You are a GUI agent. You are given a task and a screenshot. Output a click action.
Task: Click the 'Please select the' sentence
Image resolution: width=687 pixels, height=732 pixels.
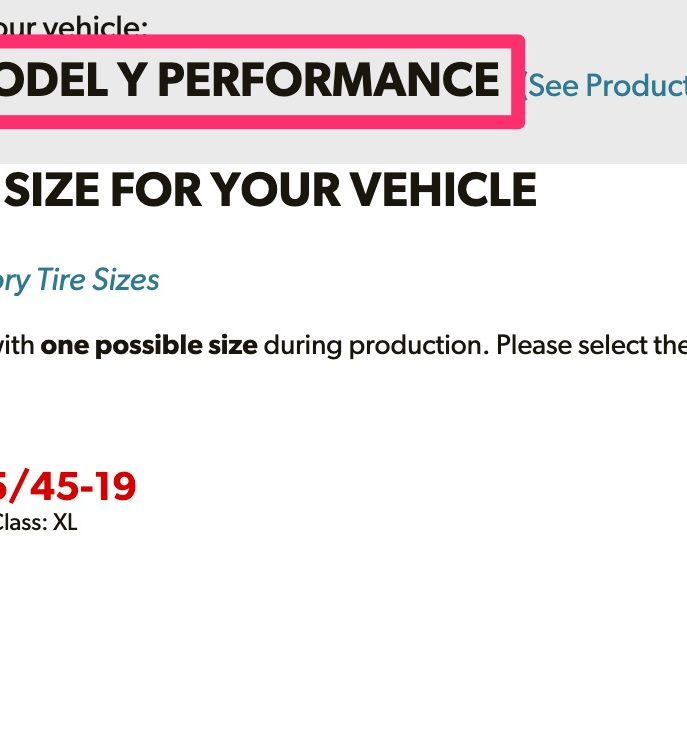coord(591,346)
